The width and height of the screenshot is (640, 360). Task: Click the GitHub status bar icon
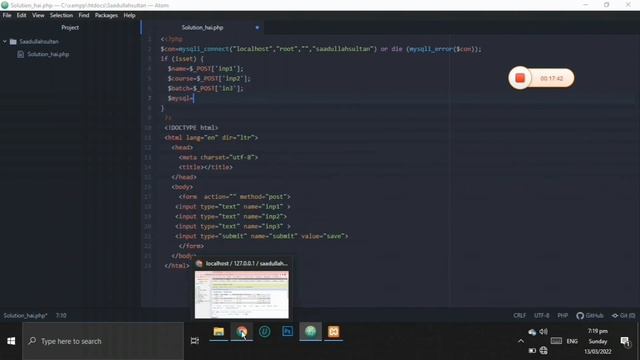(x=590, y=316)
